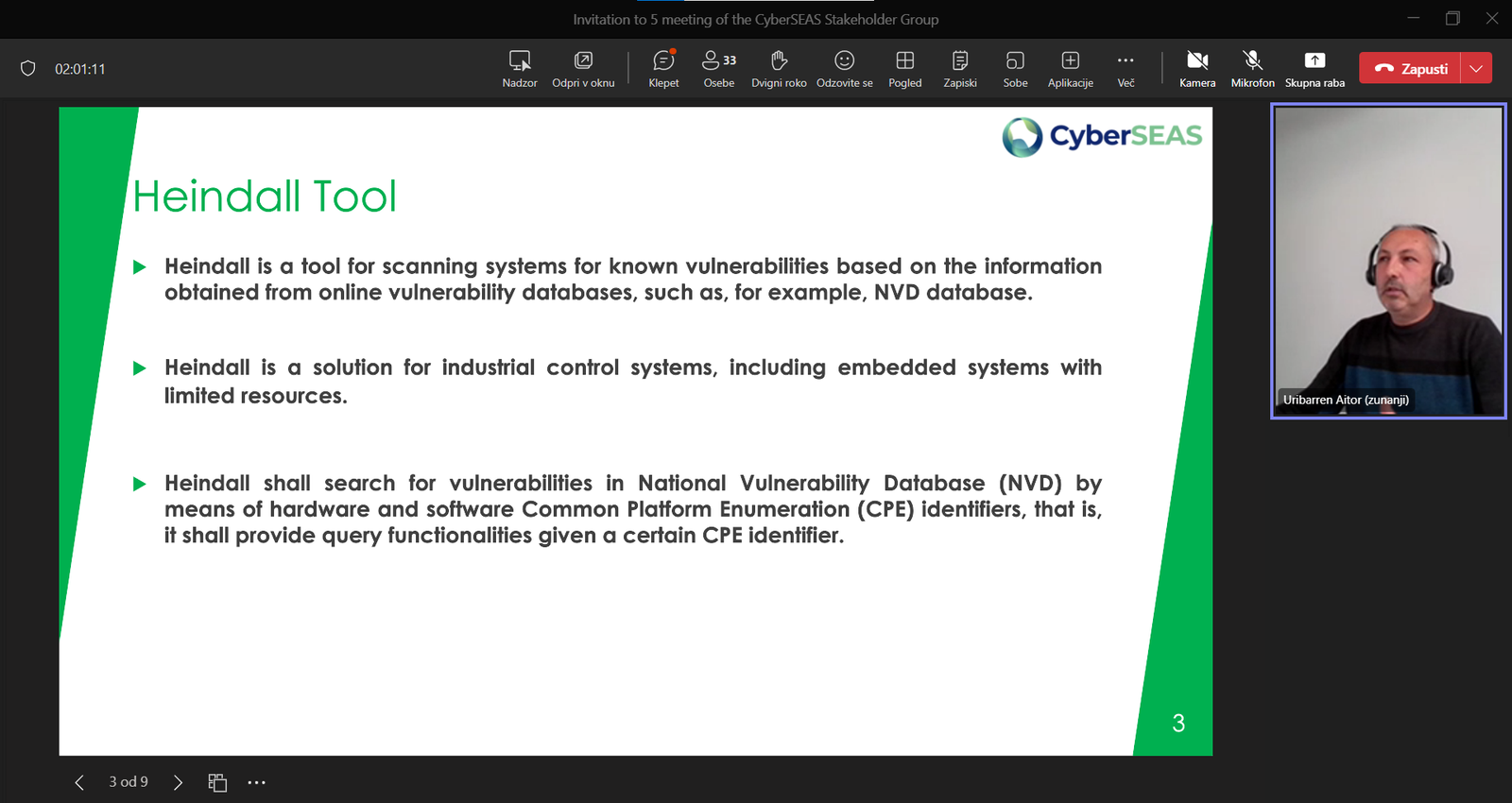
Task: Go to previous slide
Action: pyautogui.click(x=79, y=782)
